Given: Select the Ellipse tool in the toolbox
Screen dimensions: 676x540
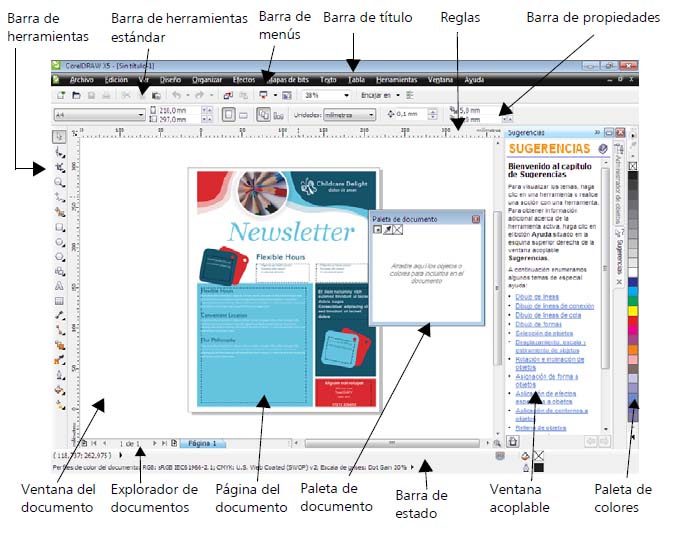Looking at the screenshot, I should [x=60, y=242].
